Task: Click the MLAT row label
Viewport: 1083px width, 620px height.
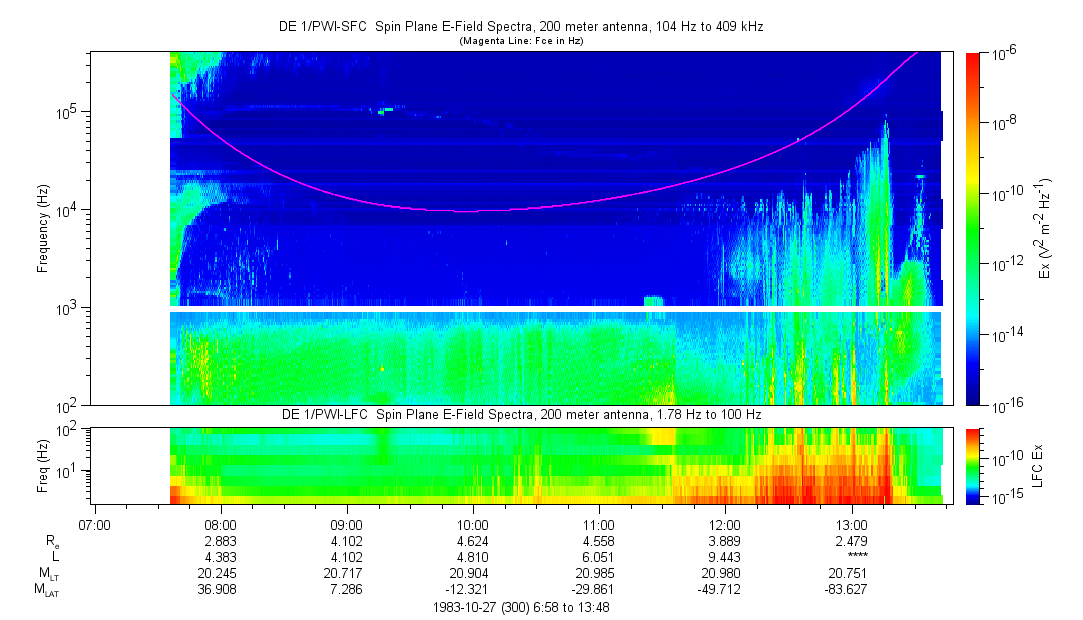Action: click(47, 589)
